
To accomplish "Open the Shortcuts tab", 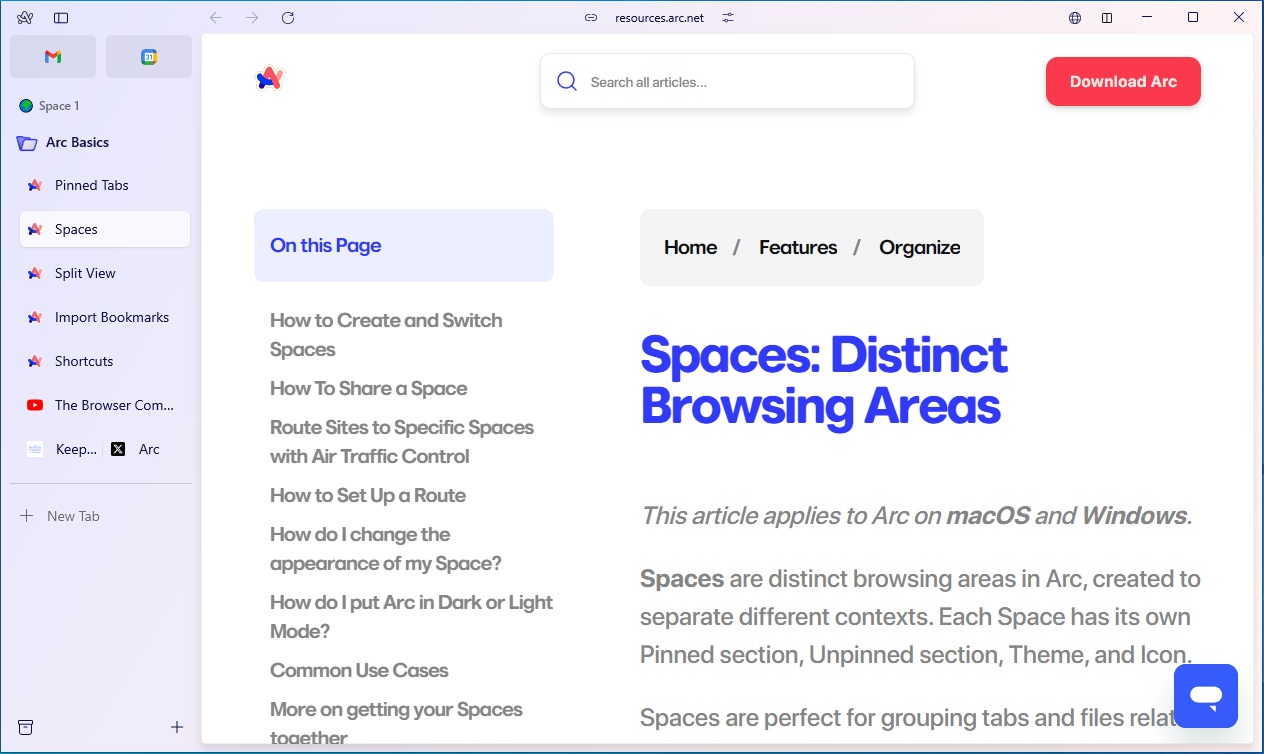I will click(x=105, y=361).
